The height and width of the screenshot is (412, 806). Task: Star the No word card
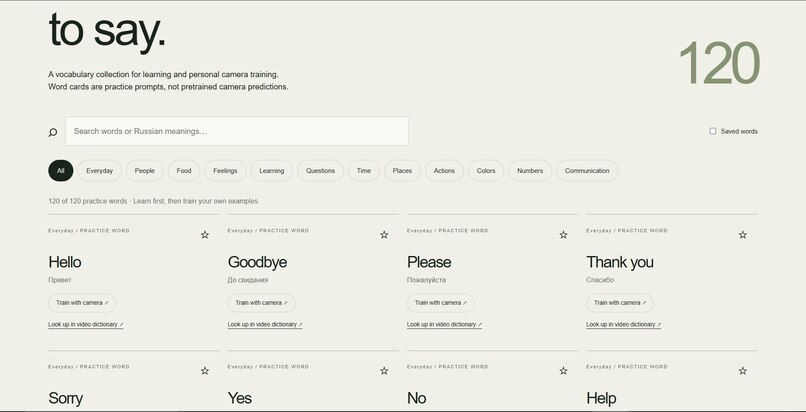[563, 371]
